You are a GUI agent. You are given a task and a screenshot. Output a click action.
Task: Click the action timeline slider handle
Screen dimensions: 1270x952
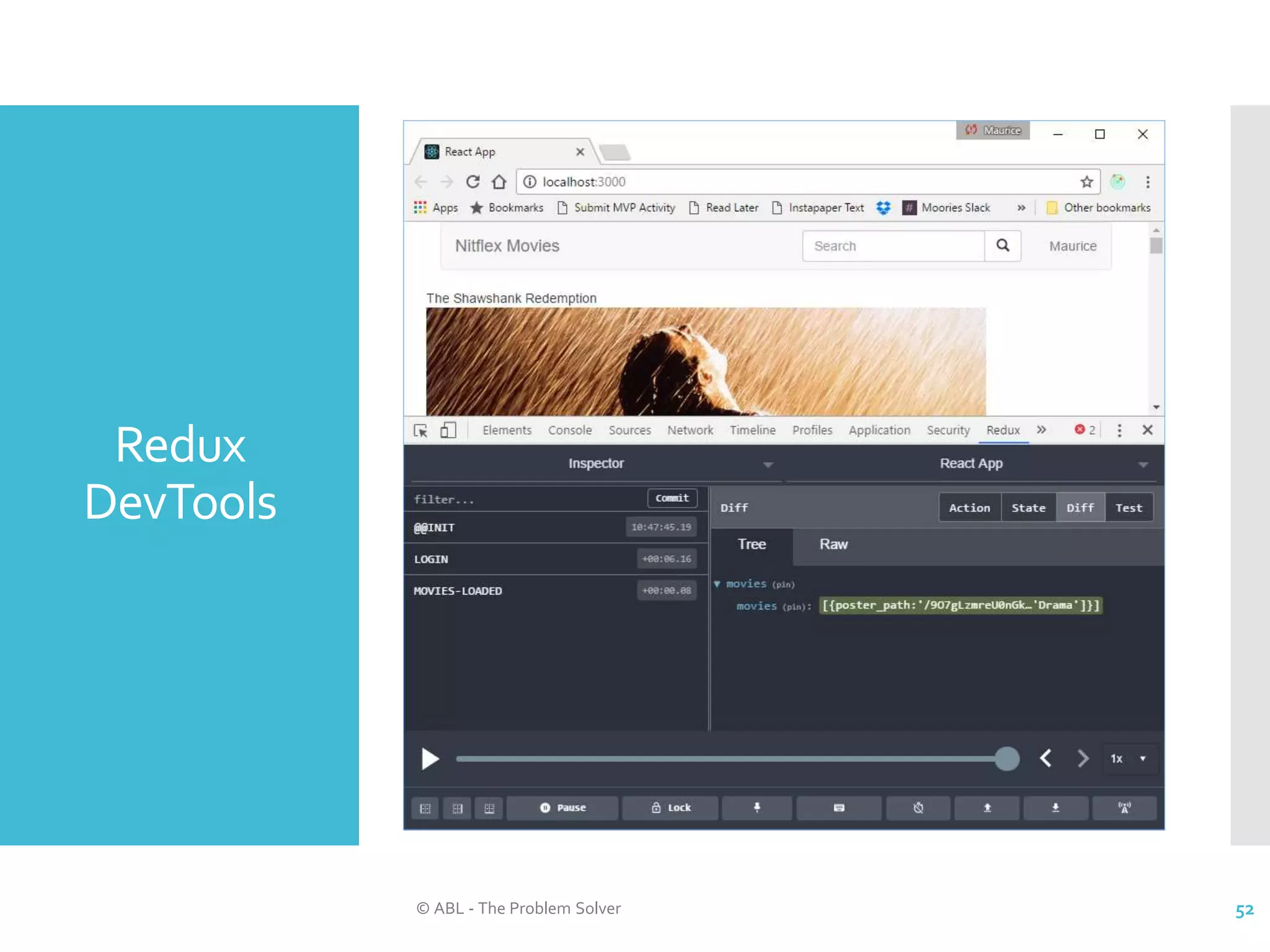(1006, 759)
